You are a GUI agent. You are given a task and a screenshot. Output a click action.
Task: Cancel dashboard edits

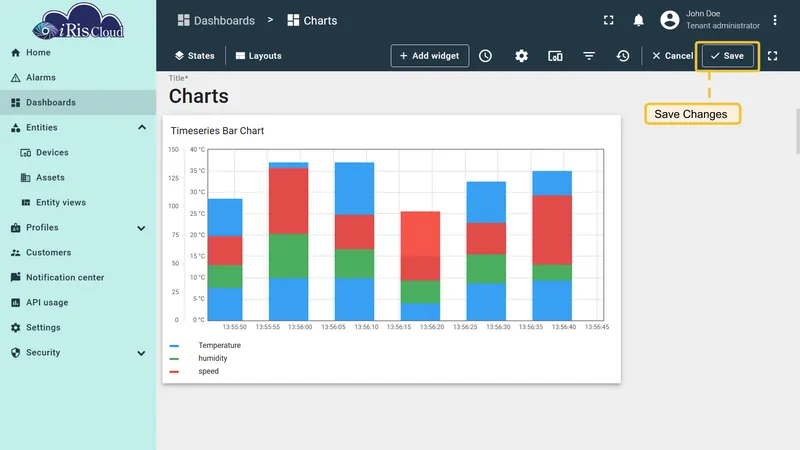click(672, 56)
